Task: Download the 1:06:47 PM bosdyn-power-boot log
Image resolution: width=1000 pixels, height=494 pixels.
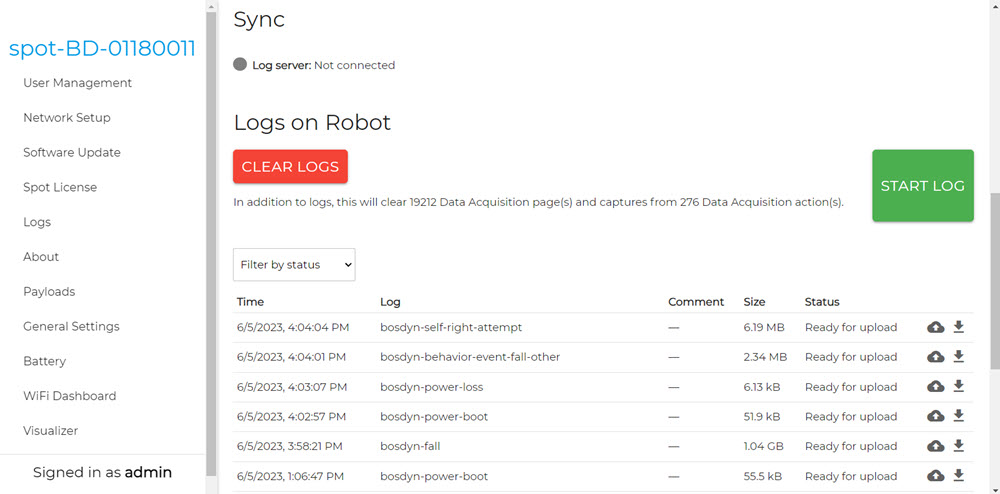Action: (958, 475)
